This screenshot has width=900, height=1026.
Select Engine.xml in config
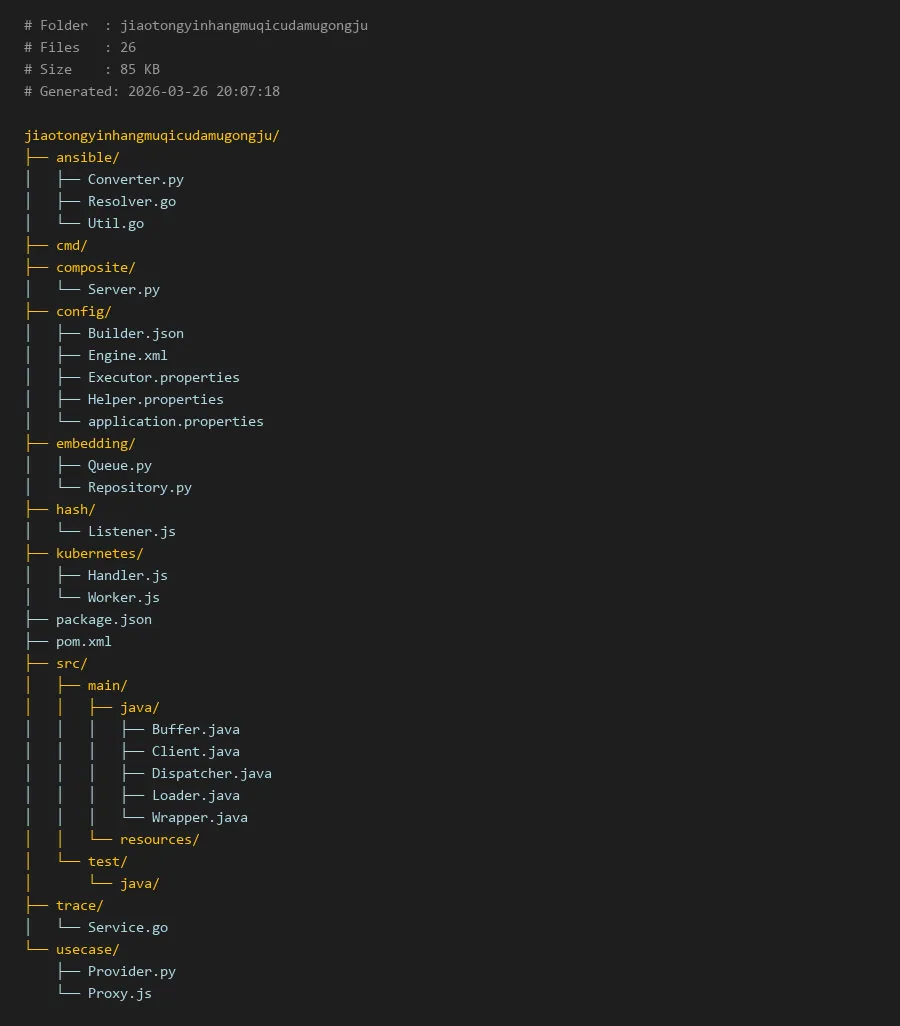click(x=127, y=355)
